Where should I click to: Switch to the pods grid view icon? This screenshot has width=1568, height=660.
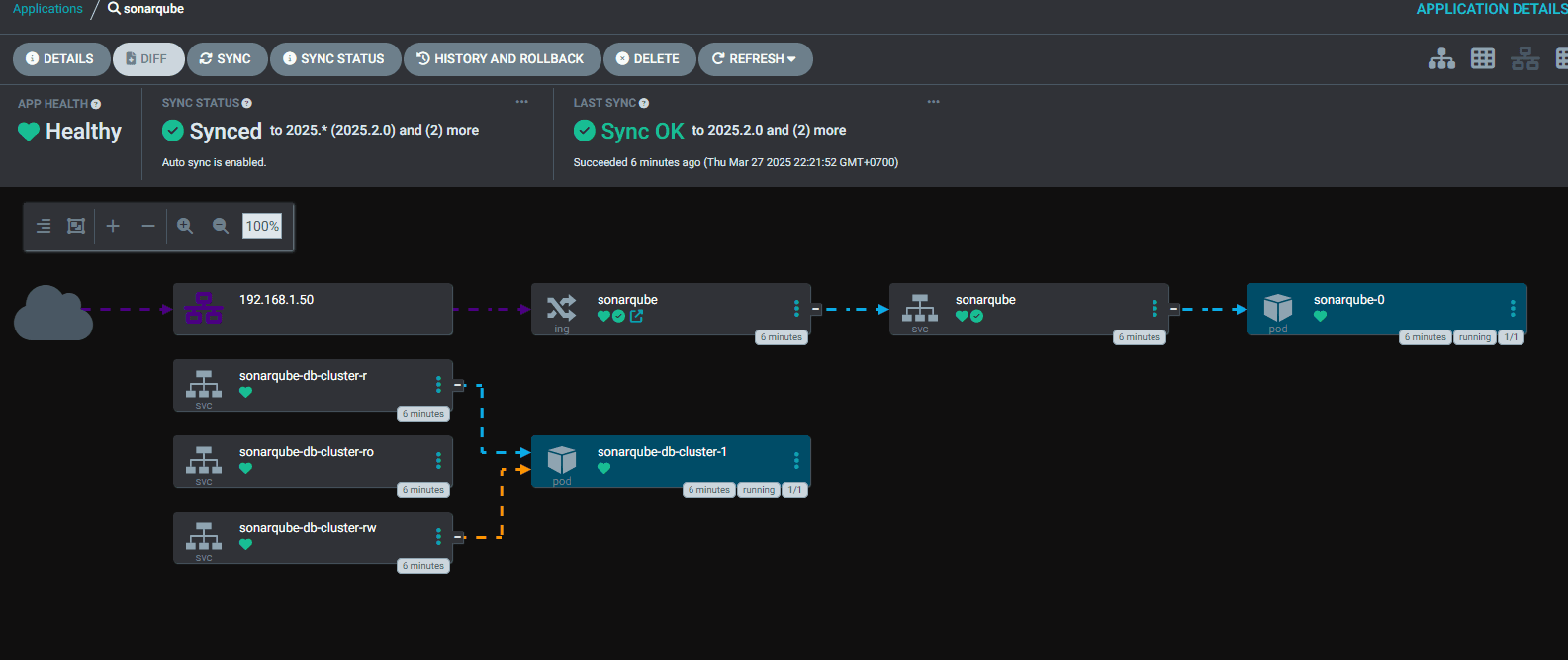(x=1482, y=59)
